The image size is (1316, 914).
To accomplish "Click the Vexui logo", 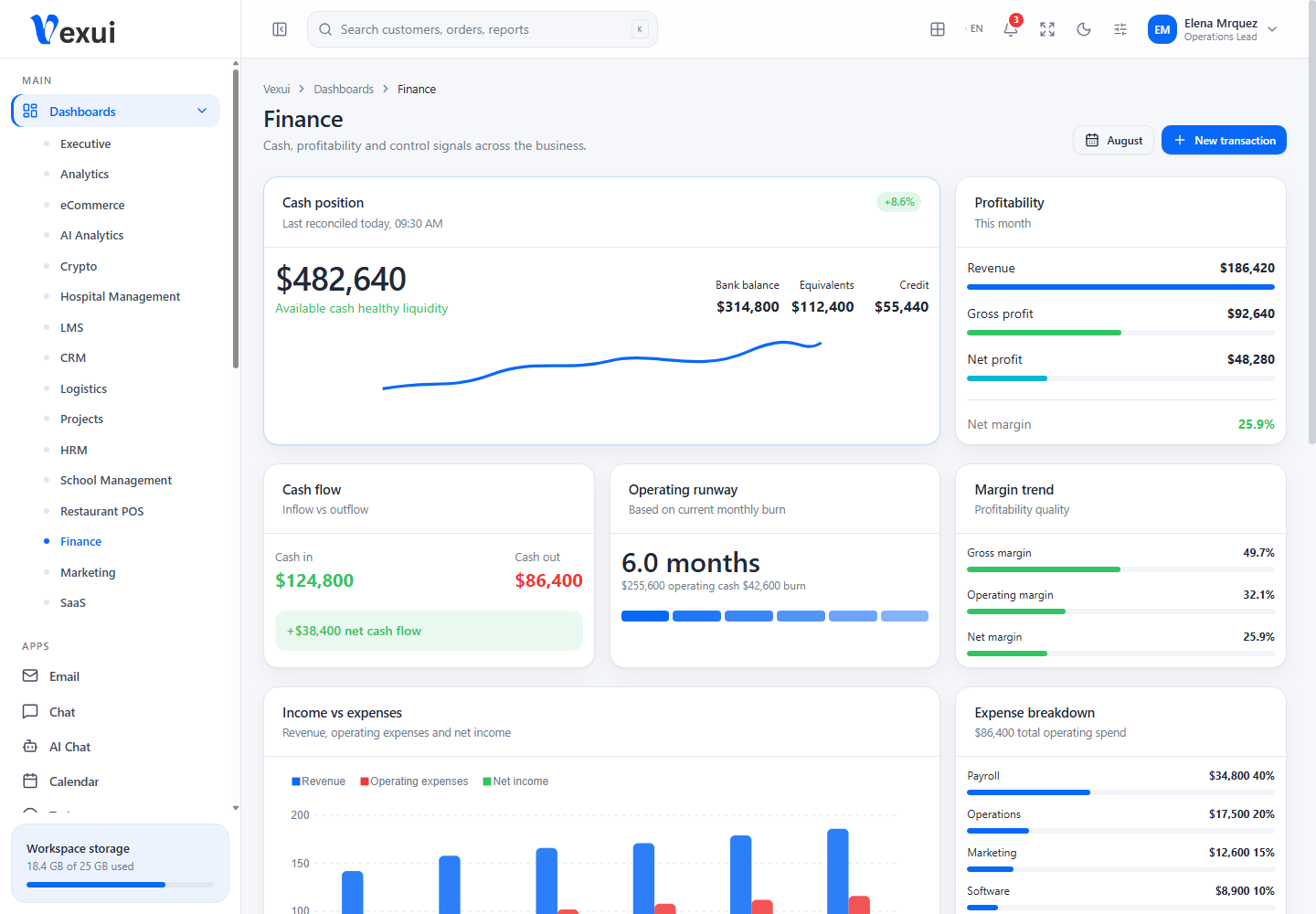I will [x=73, y=30].
